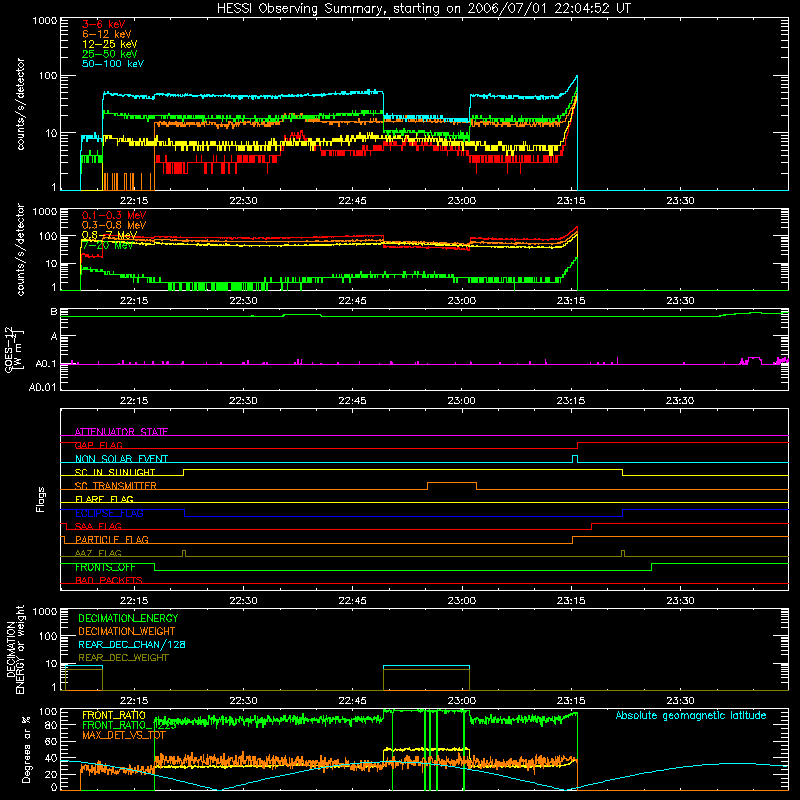Select the 'FLARE_FLAG' label

(x=104, y=499)
